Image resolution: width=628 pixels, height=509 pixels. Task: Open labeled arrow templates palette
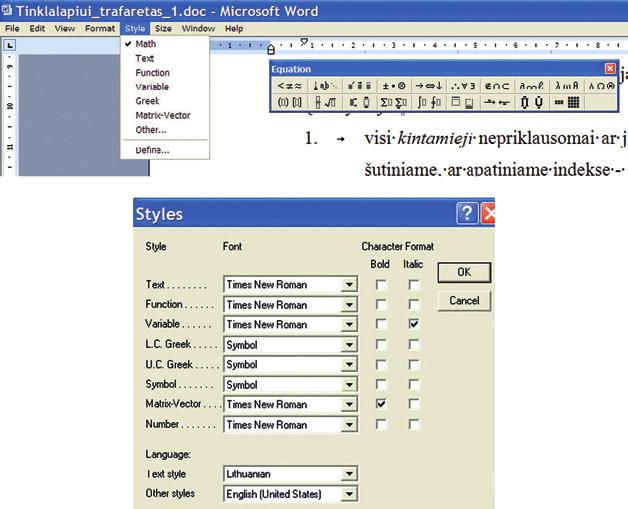coord(497,103)
